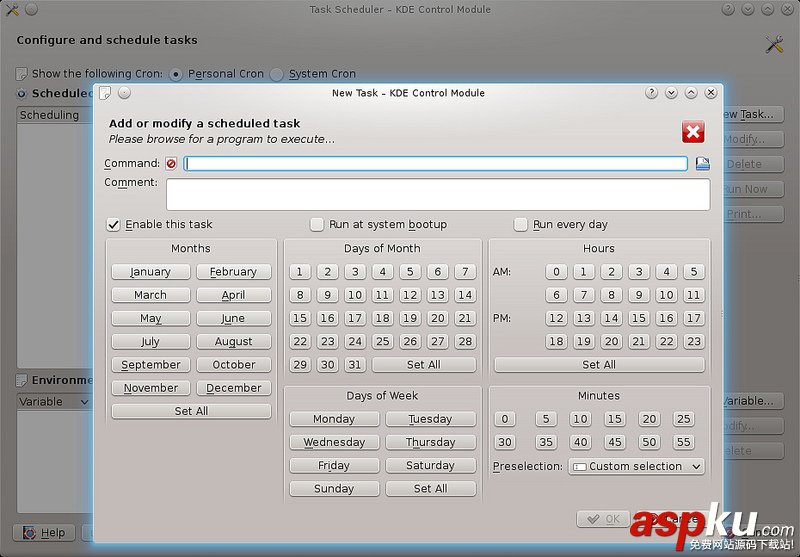Toggle minute 45 button
This screenshot has width=800, height=557.
tap(615, 442)
